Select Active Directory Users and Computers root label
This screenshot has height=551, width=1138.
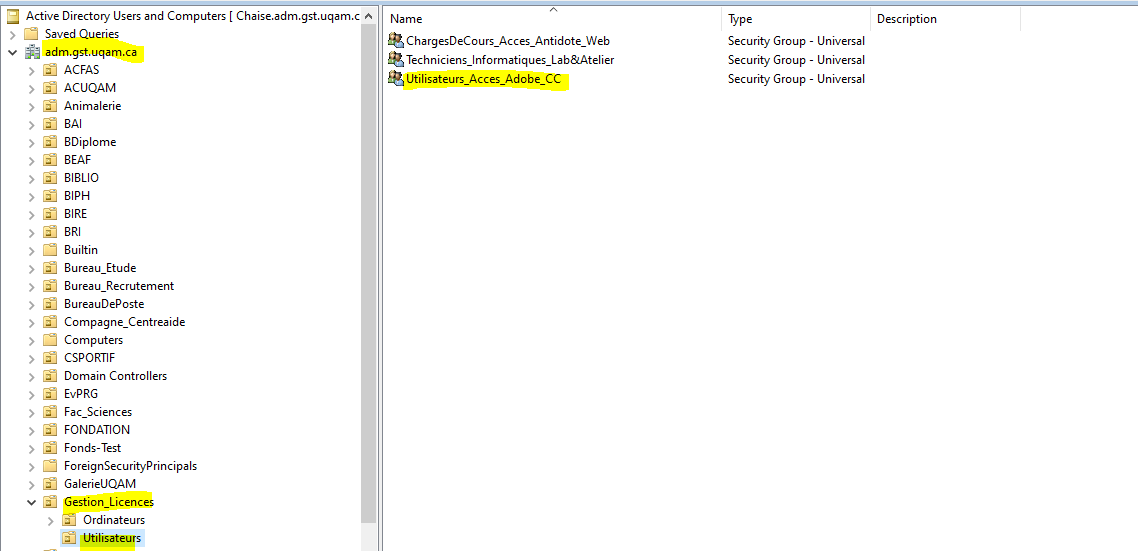192,15
